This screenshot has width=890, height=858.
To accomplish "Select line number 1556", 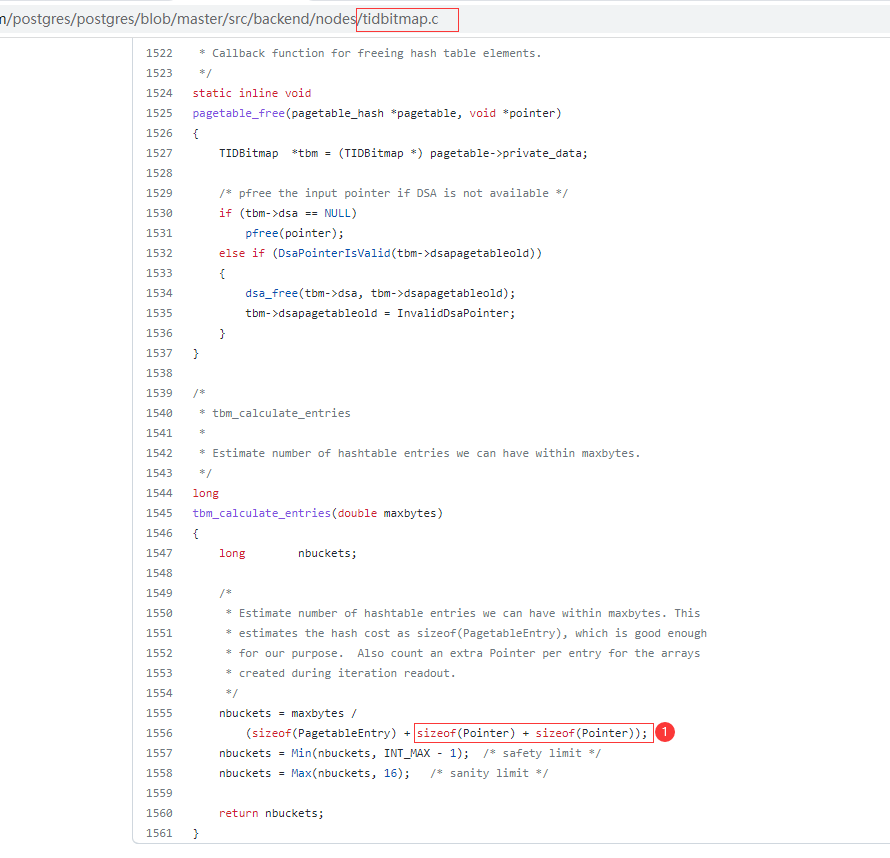I will click(159, 733).
